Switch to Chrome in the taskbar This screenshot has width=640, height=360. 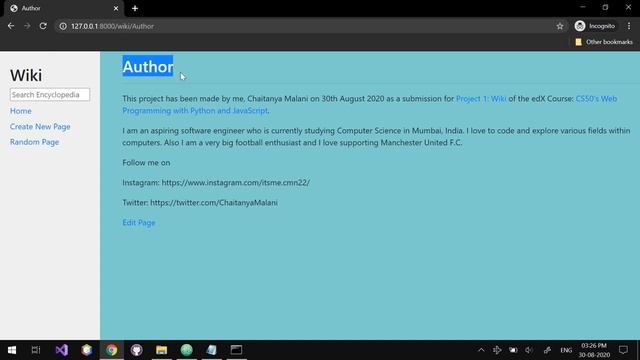click(111, 350)
